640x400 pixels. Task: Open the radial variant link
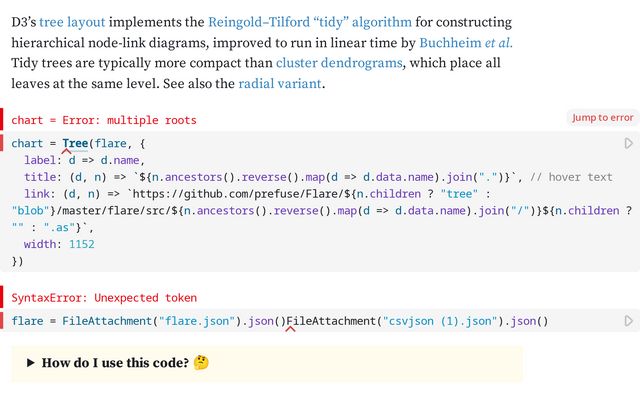(x=280, y=84)
